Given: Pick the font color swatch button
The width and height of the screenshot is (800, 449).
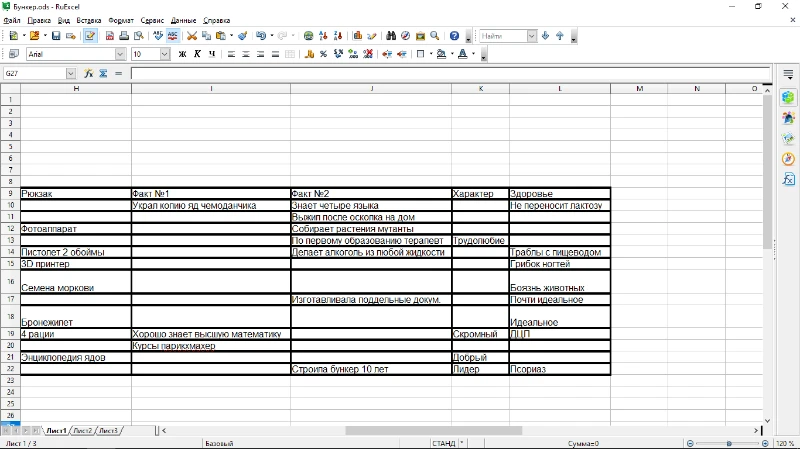Looking at the screenshot, I should pos(463,54).
